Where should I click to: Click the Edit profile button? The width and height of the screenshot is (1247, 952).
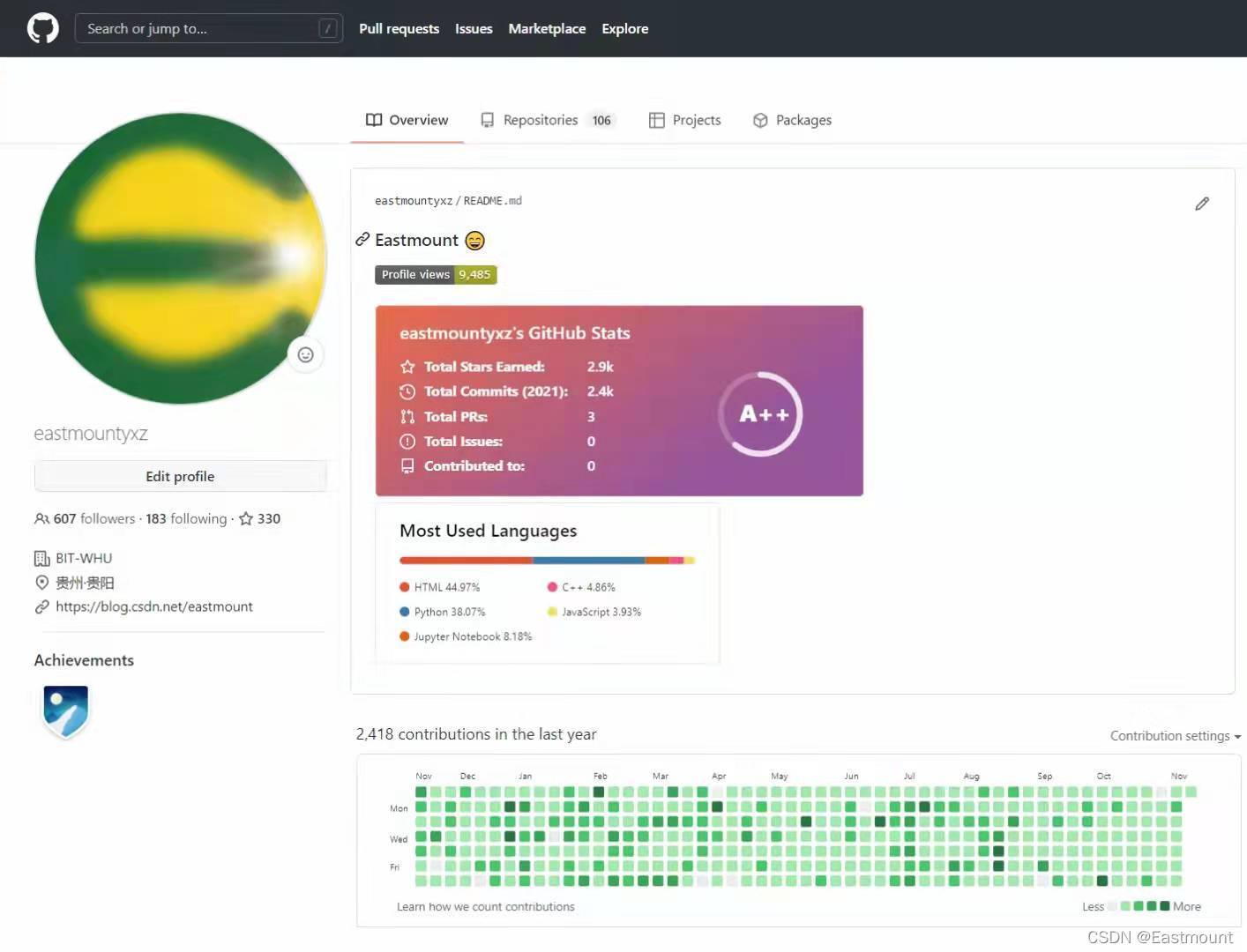point(180,476)
